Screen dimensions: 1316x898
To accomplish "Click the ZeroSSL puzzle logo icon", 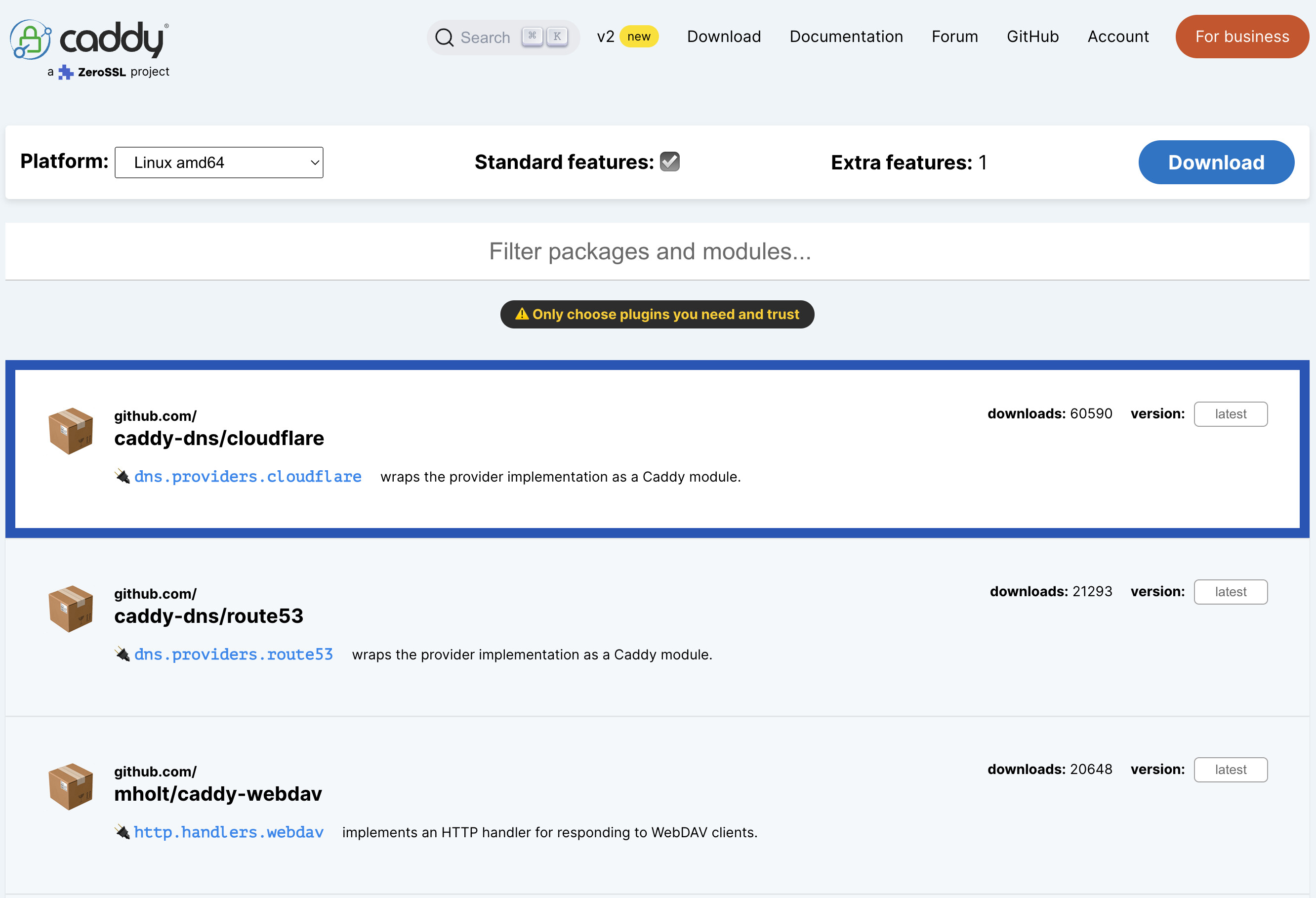I will click(x=66, y=73).
